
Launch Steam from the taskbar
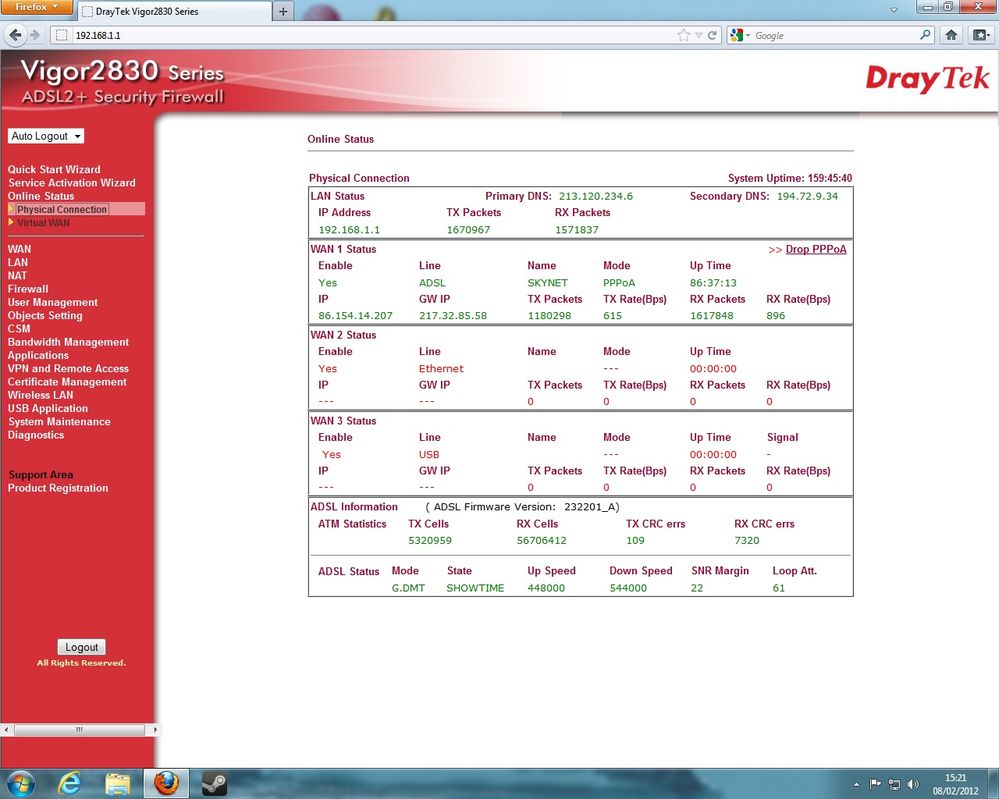tap(213, 783)
